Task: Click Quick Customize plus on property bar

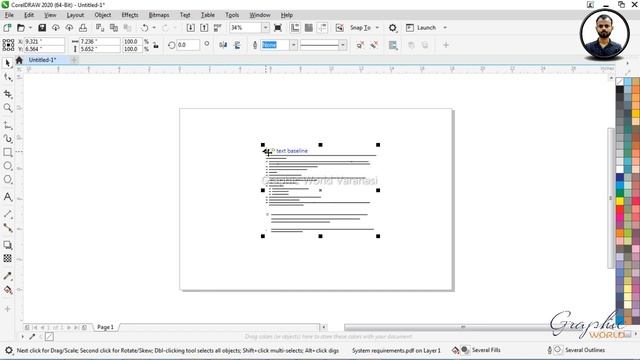Action: tap(446, 45)
